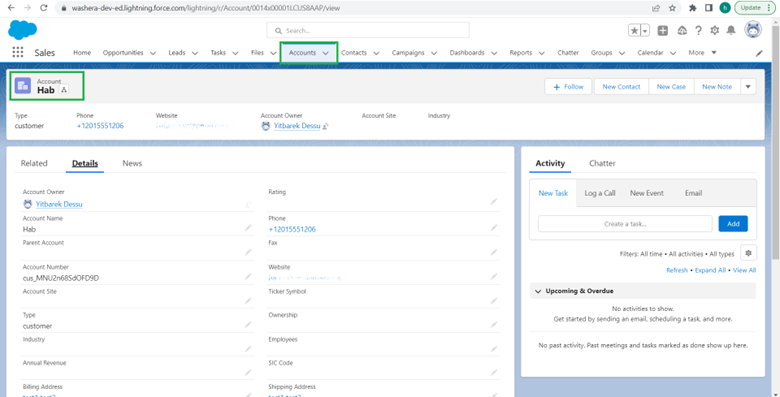Click the Expand All link
Image resolution: width=780 pixels, height=397 pixels.
tap(710, 270)
